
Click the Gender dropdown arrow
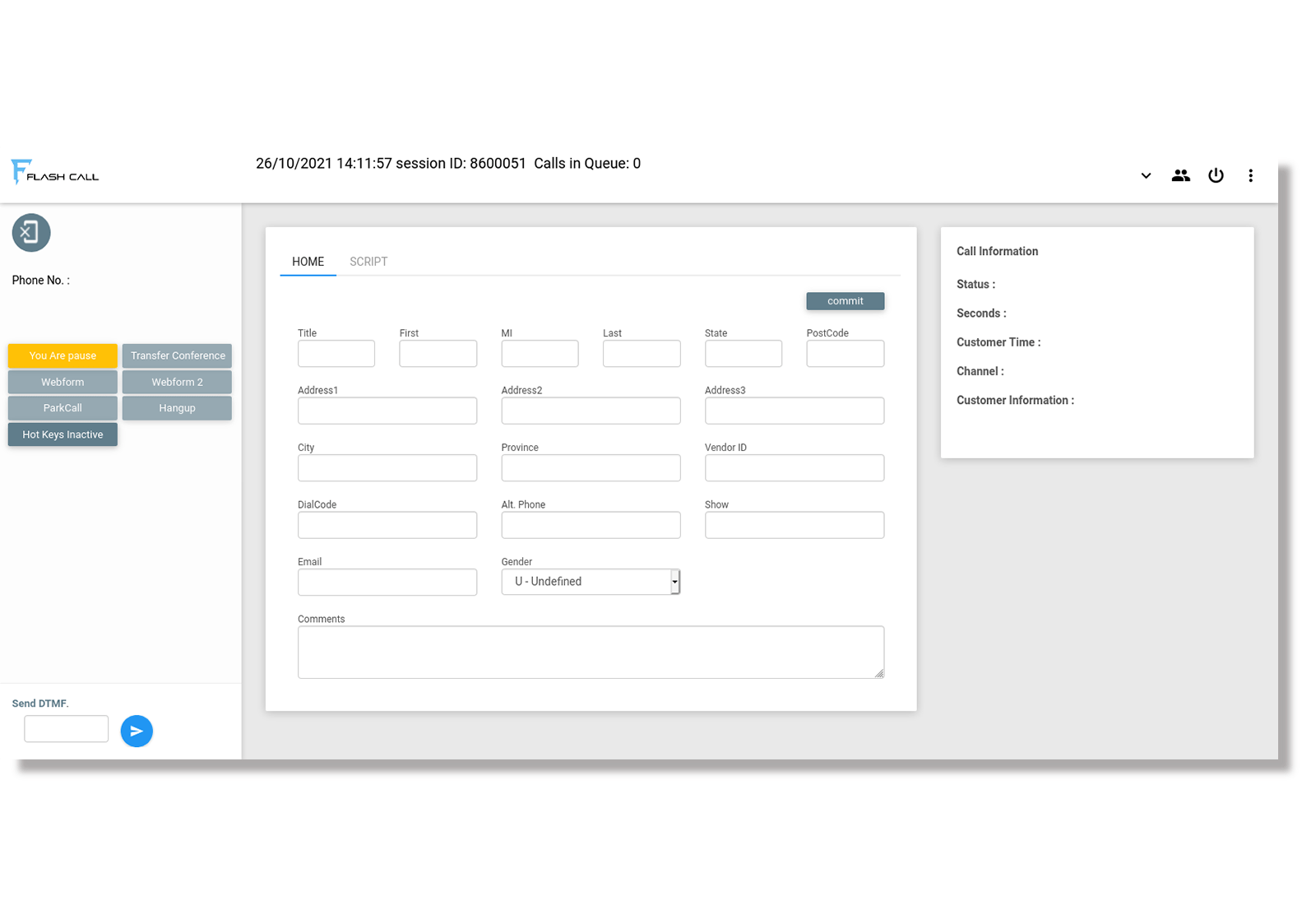(x=674, y=581)
